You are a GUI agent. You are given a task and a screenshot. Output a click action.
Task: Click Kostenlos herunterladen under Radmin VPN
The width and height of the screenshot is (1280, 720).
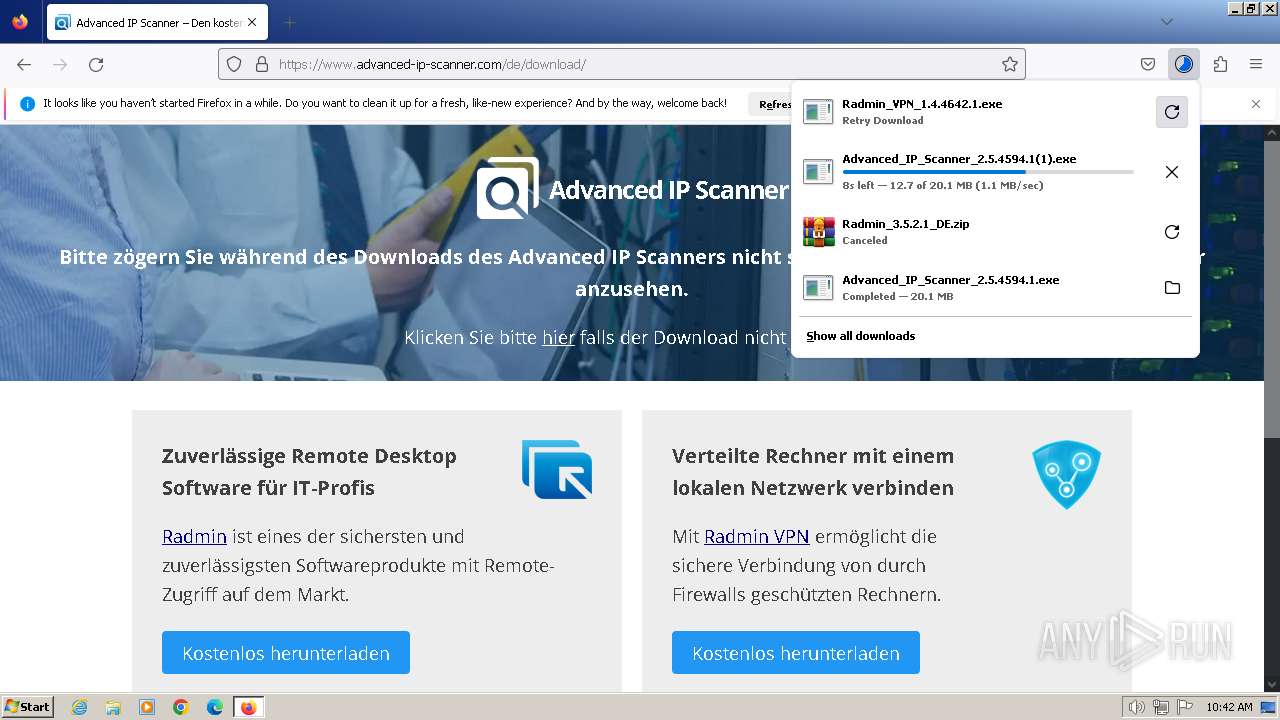click(796, 652)
